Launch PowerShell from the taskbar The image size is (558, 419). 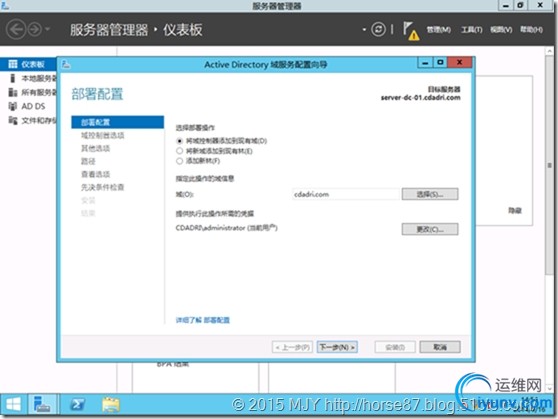77,405
